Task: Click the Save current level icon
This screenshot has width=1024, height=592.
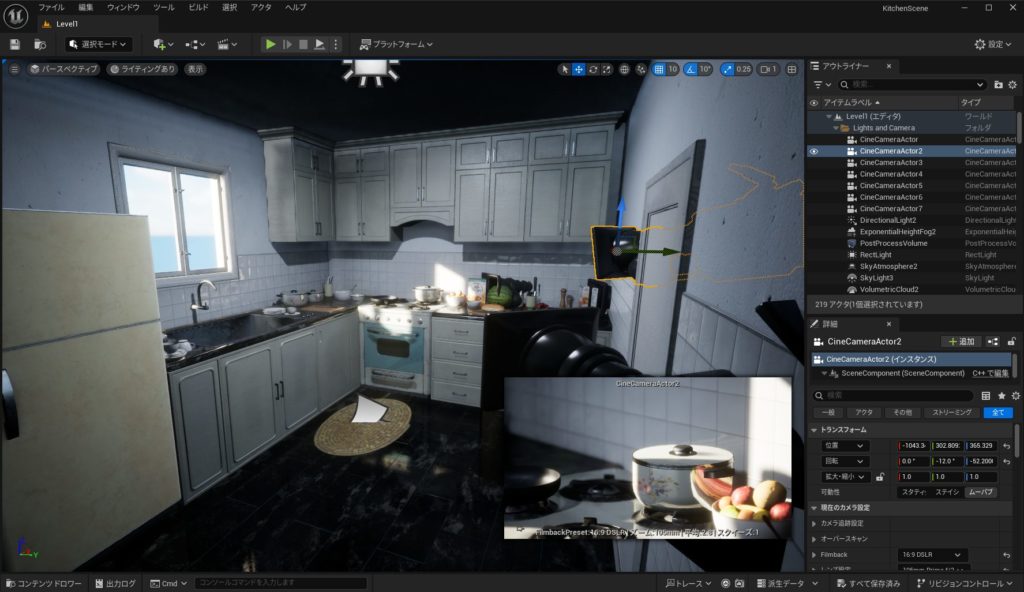Action: (14, 44)
